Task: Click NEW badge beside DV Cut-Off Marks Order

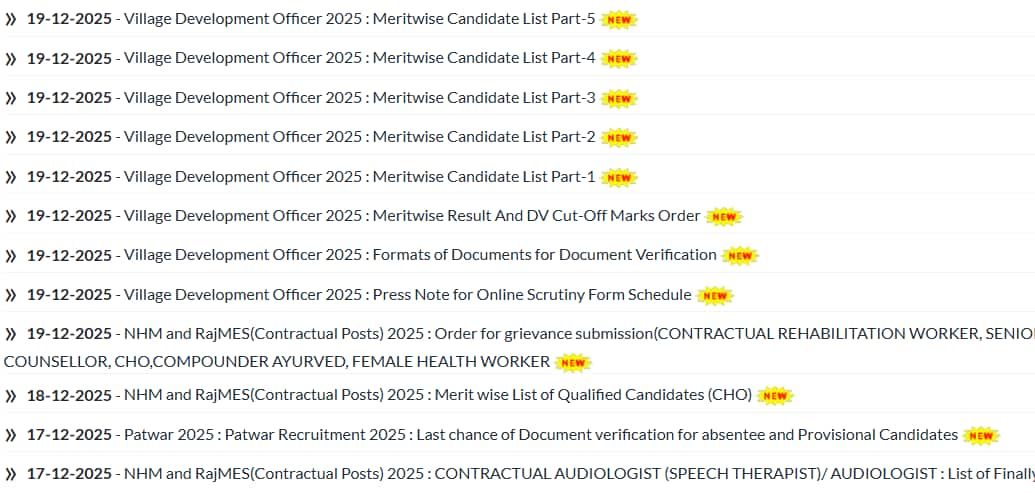Action: pos(724,217)
